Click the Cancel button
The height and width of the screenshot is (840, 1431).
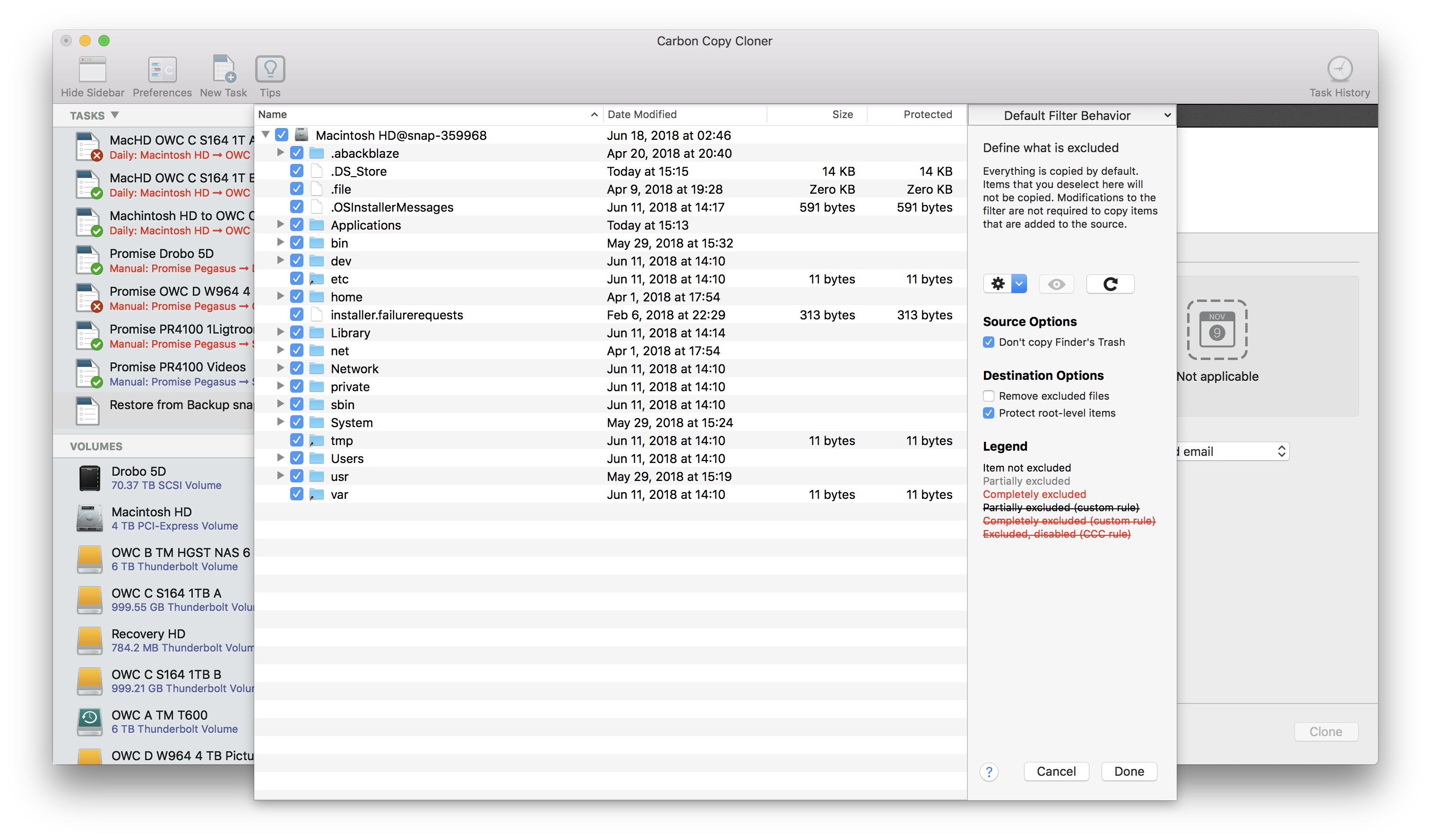coord(1056,772)
